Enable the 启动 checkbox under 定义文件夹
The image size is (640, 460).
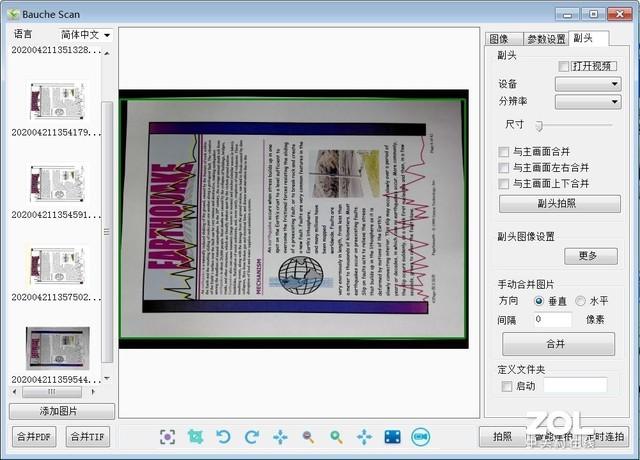tap(507, 386)
